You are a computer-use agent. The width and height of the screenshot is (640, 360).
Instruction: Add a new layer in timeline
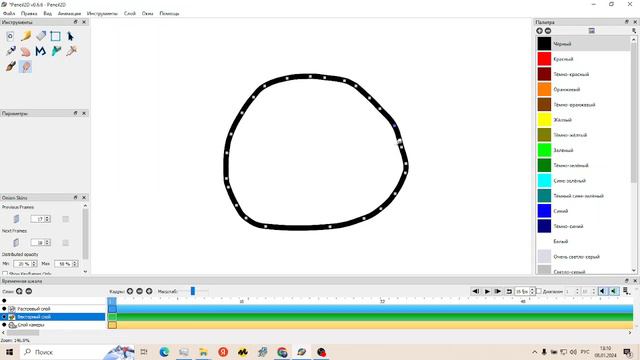[x=19, y=291]
